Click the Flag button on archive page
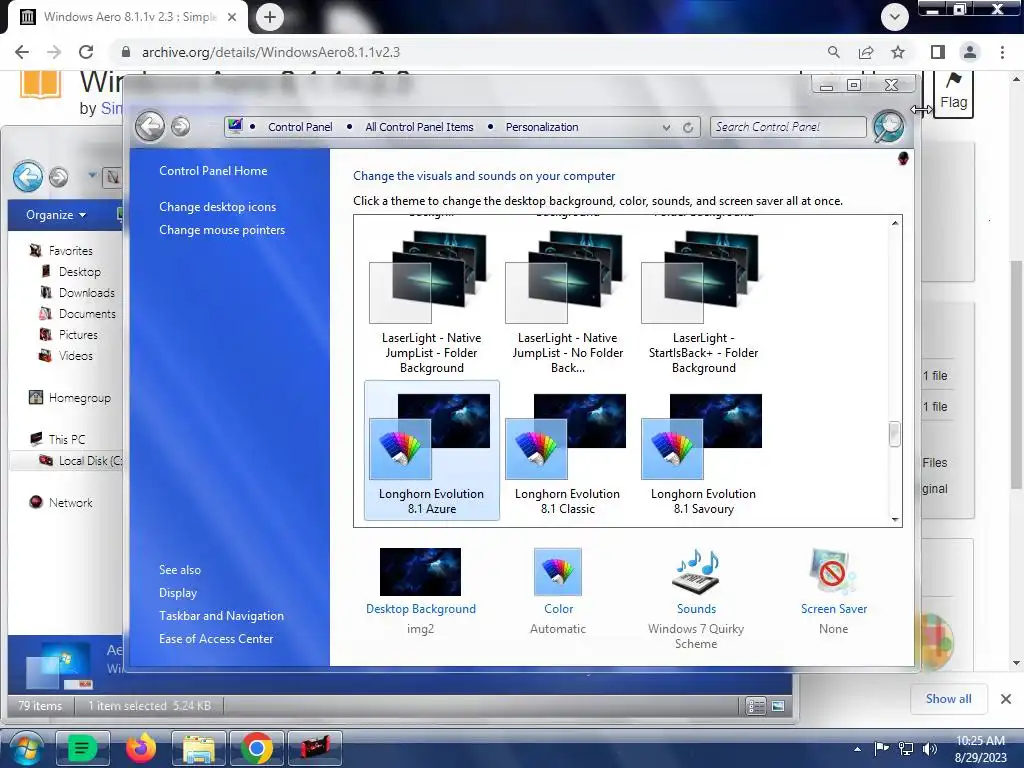 point(953,92)
